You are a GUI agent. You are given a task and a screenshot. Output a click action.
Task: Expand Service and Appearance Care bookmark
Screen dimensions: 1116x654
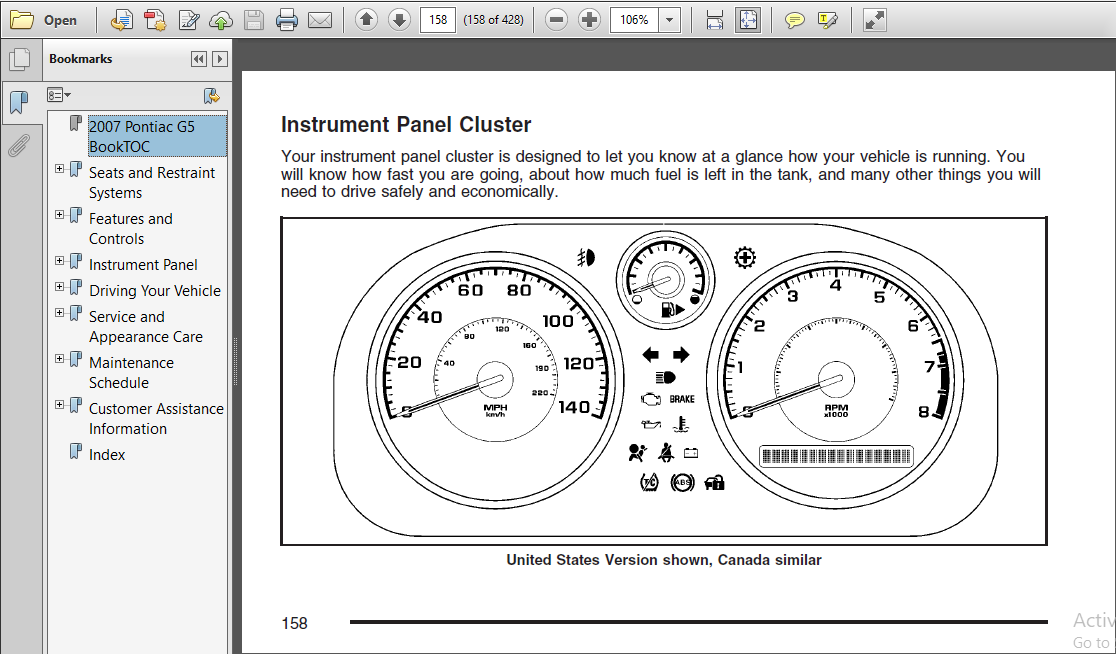[60, 313]
